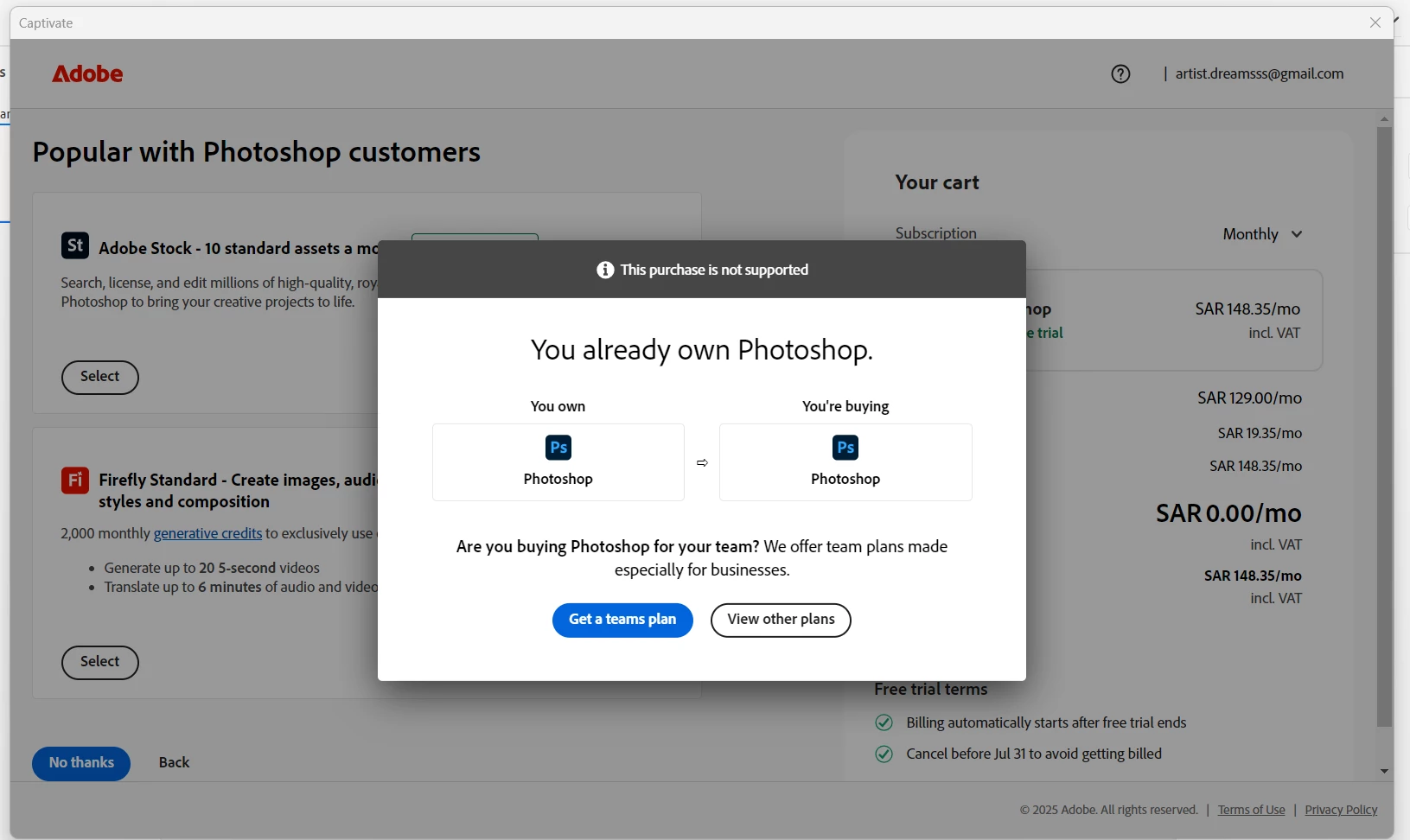Image resolution: width=1410 pixels, height=840 pixels.
Task: Click the No thanks button
Action: pos(81,763)
